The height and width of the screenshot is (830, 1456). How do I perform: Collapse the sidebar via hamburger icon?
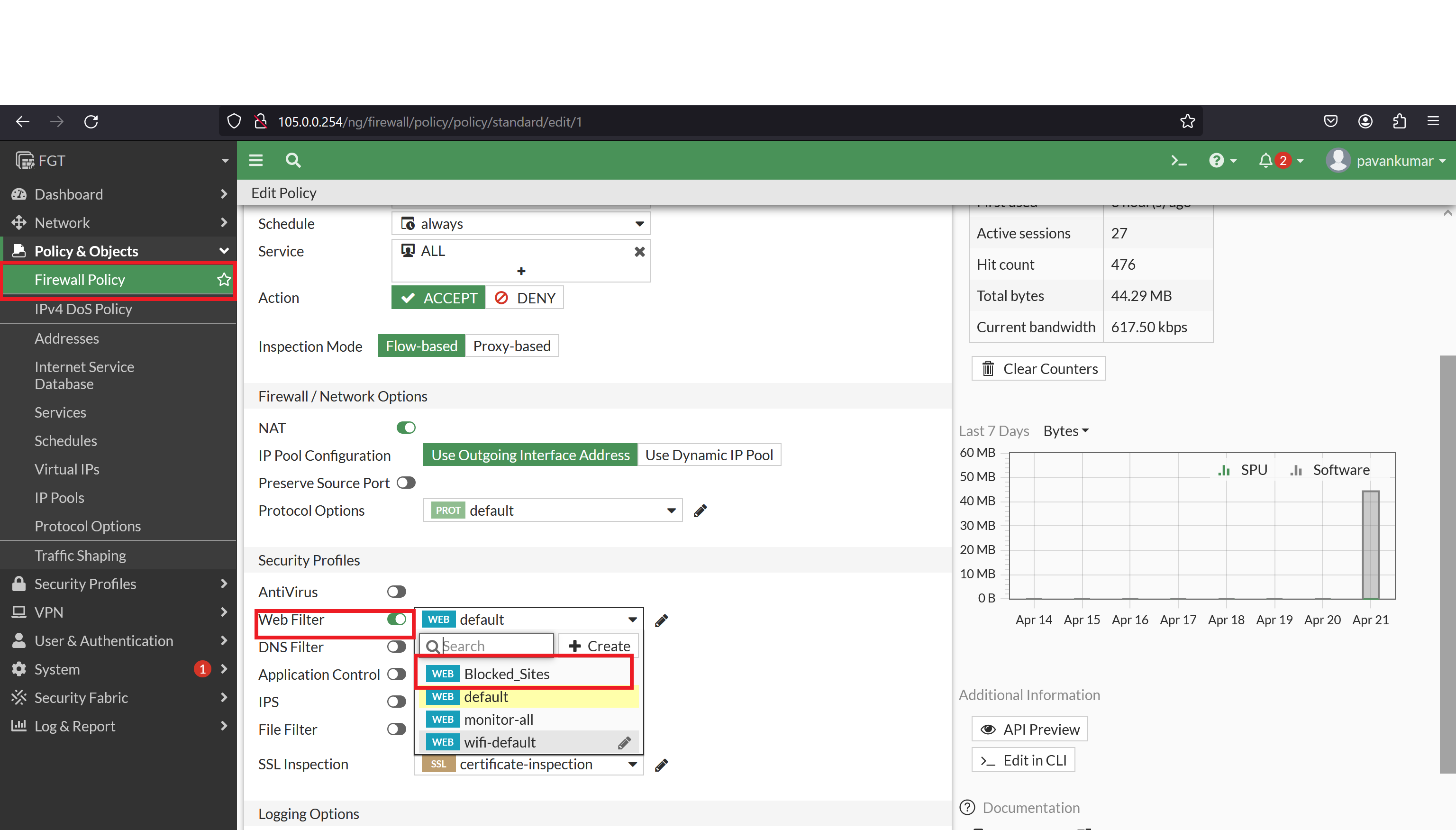coord(255,160)
